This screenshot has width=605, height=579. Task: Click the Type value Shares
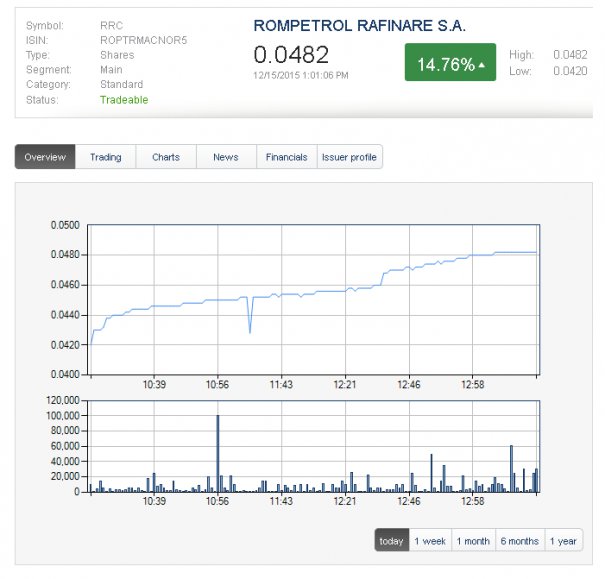click(x=117, y=55)
